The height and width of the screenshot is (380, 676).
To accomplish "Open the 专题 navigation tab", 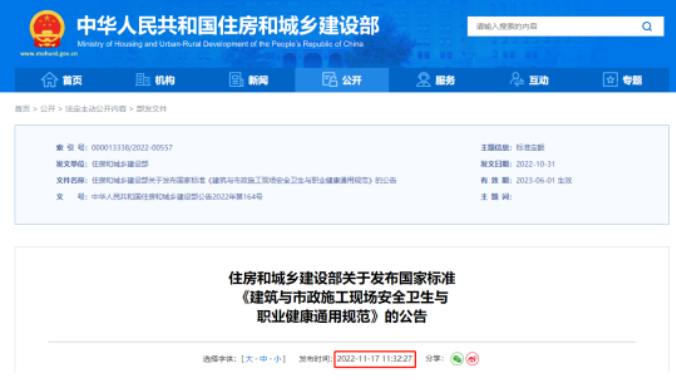I will coord(623,80).
